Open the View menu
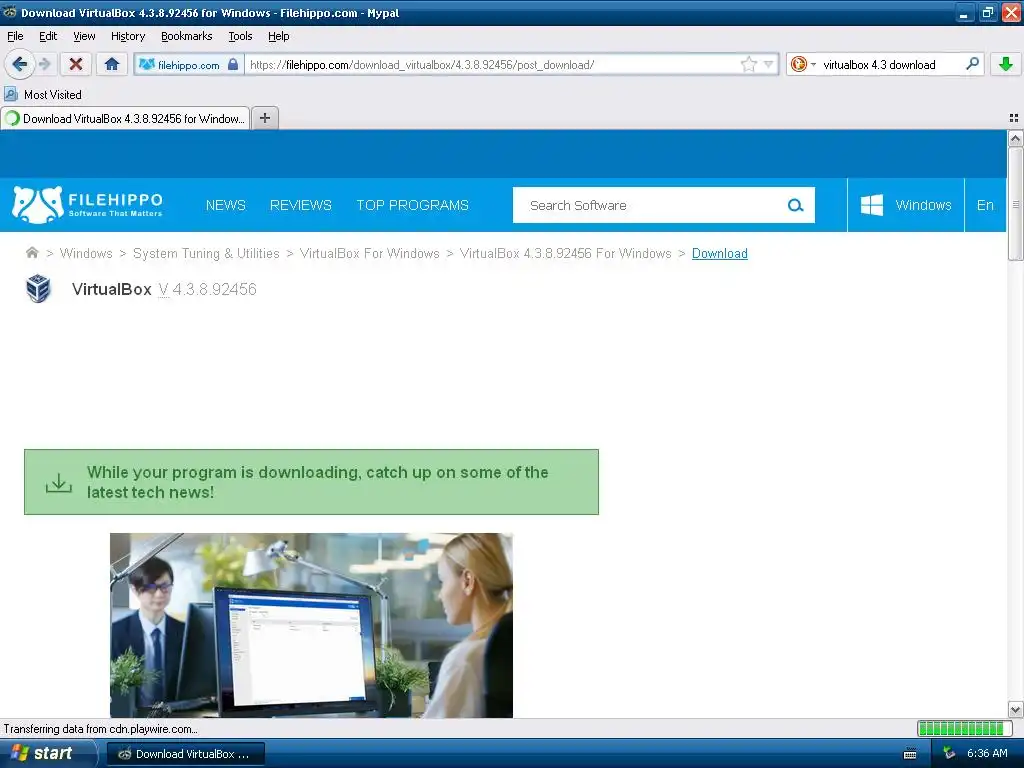The height and width of the screenshot is (768, 1024). [84, 36]
